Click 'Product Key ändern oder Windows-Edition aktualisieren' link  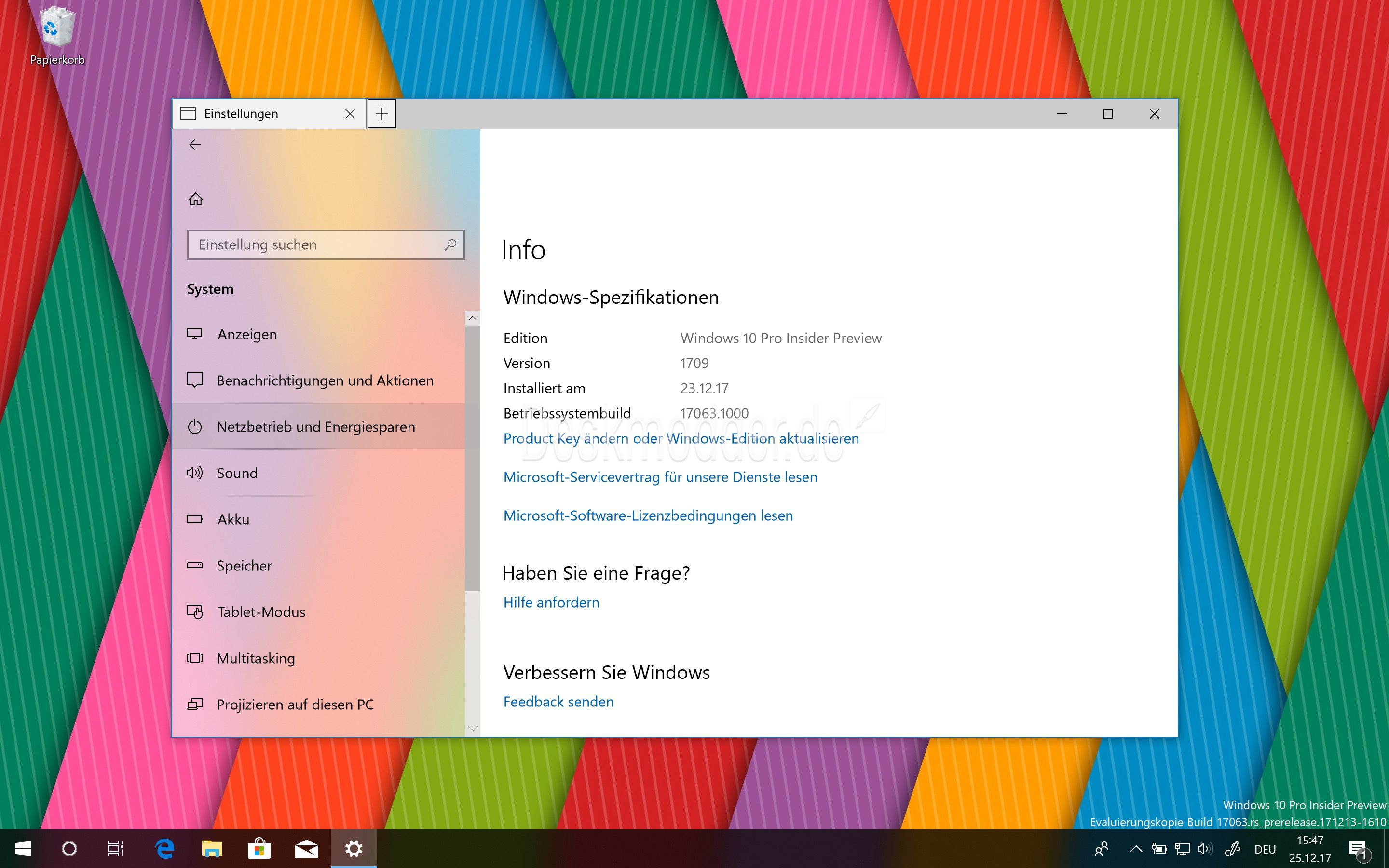pyautogui.click(x=681, y=439)
